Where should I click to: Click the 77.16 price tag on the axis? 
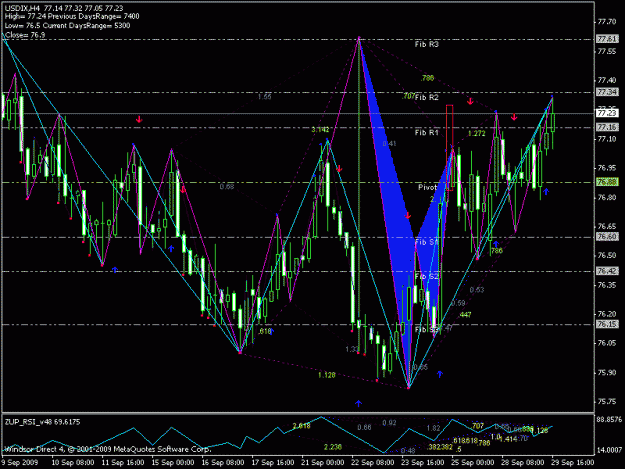pyautogui.click(x=607, y=127)
